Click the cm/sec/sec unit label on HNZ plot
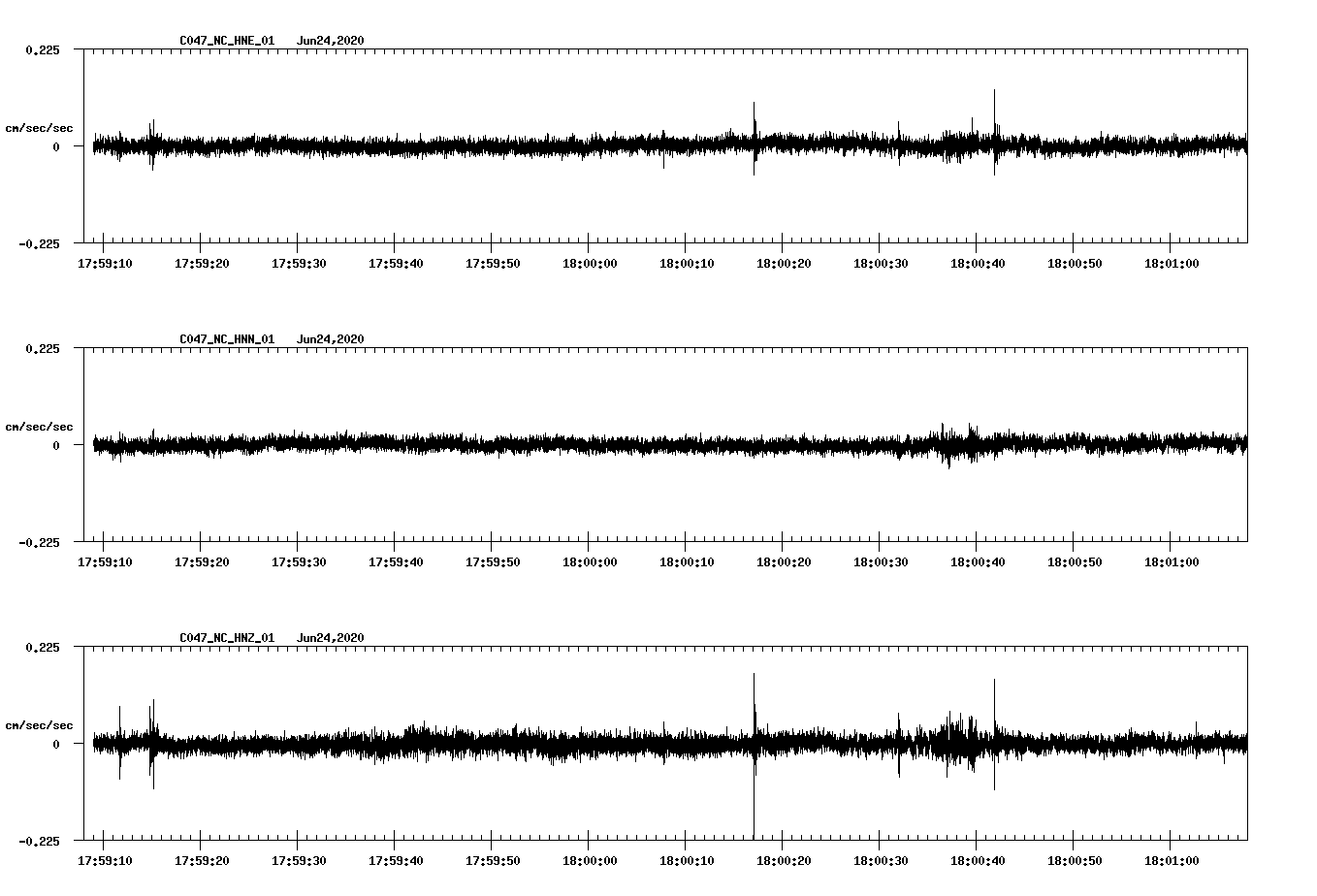 pyautogui.click(x=40, y=725)
